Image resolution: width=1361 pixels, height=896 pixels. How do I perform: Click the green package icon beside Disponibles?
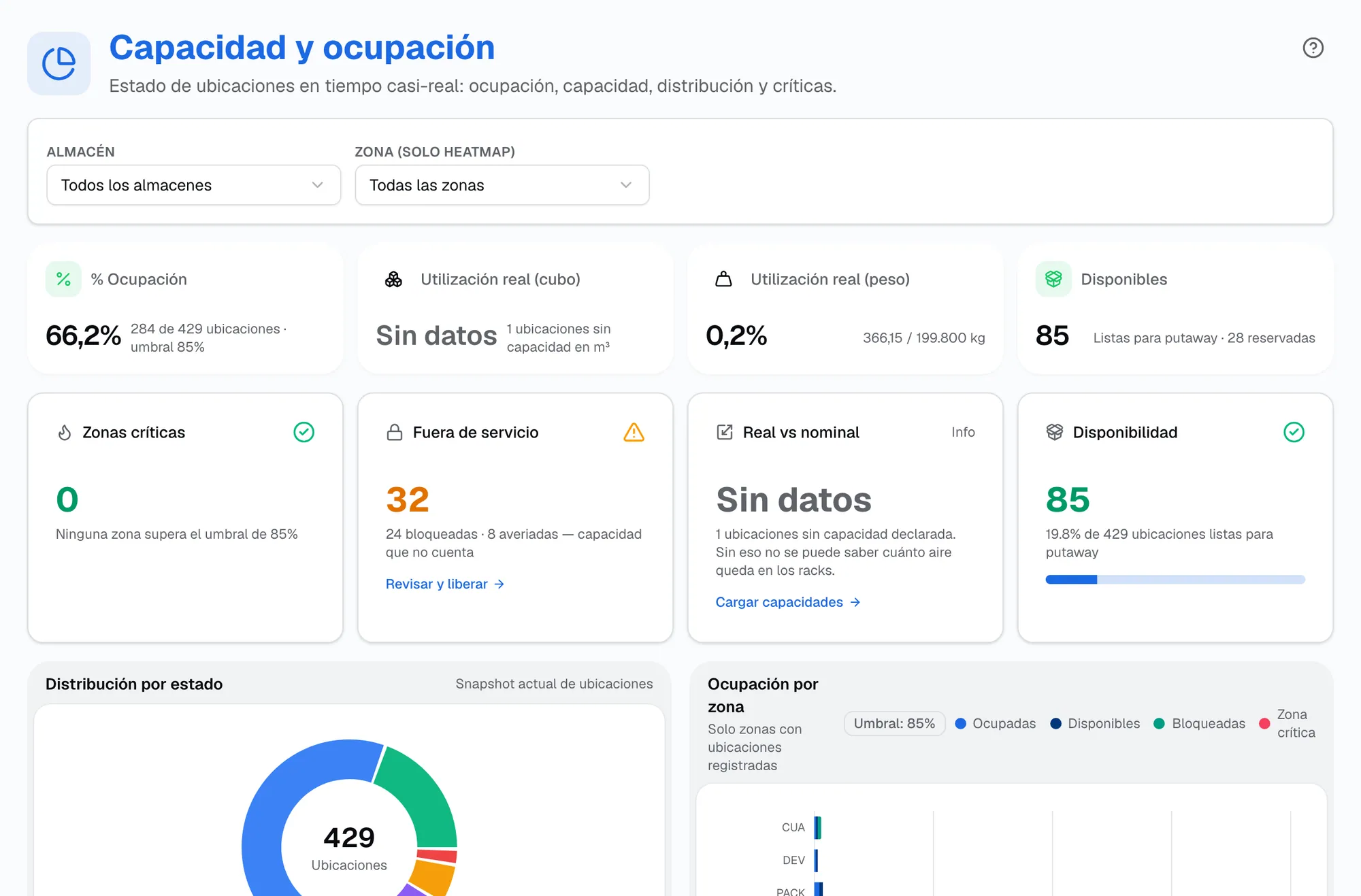pos(1053,279)
